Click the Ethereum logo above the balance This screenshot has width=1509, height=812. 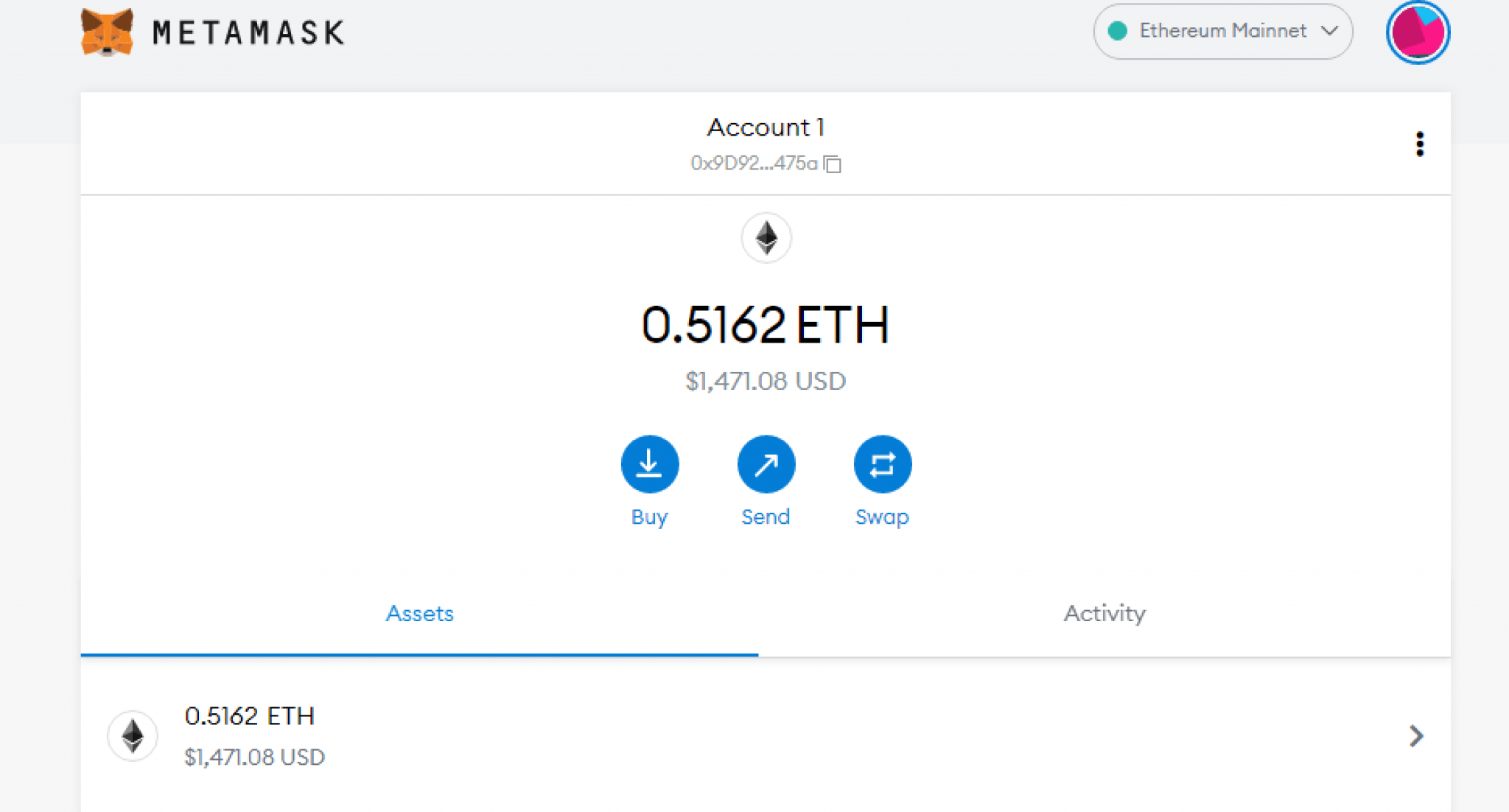point(766,238)
